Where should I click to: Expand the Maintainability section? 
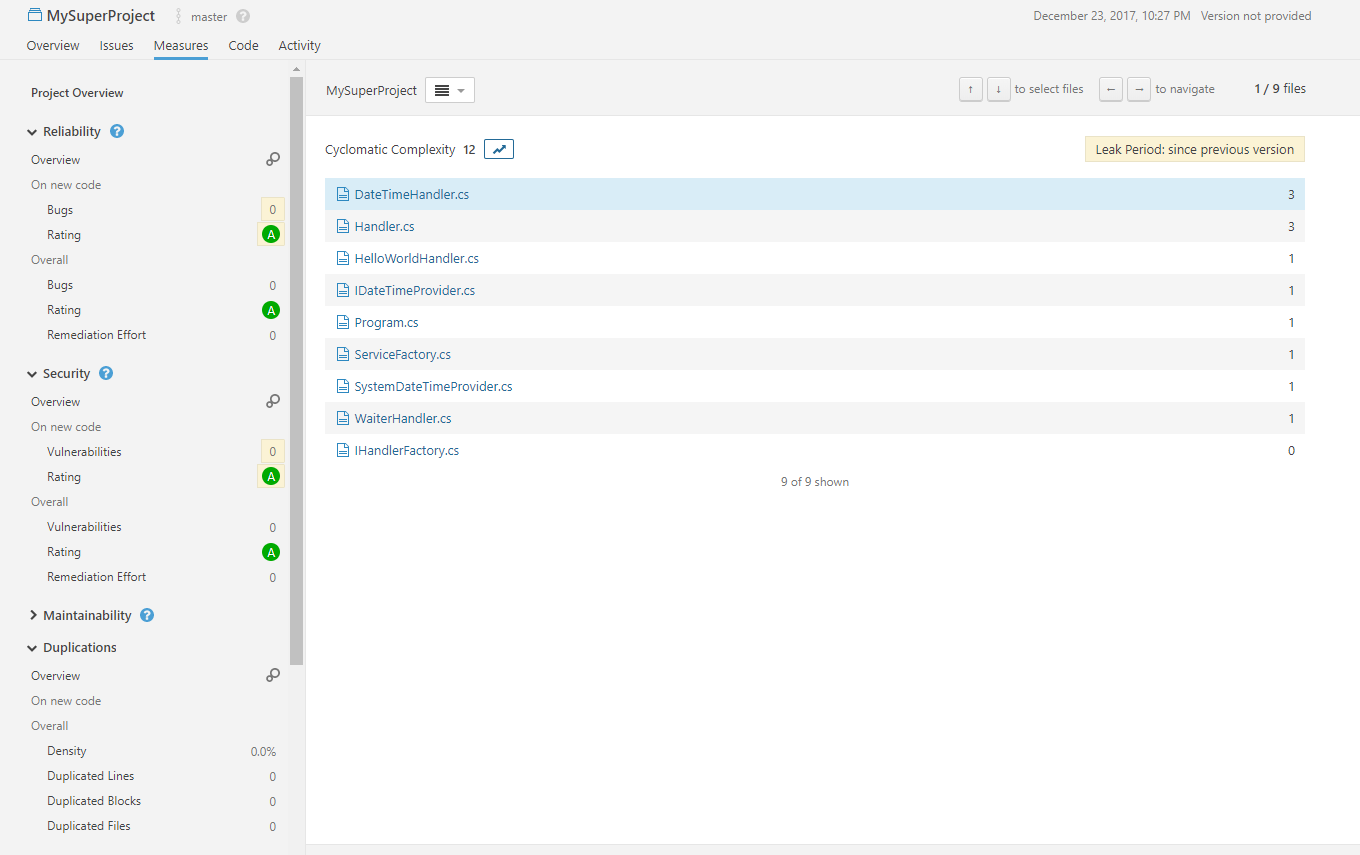coord(33,616)
